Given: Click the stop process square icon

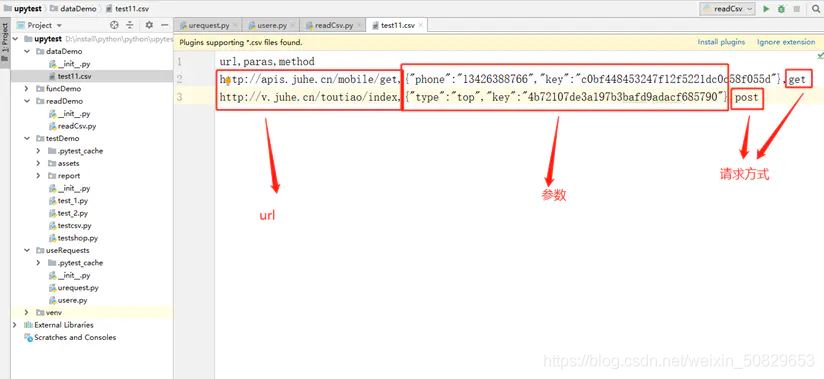Looking at the screenshot, I should [797, 9].
